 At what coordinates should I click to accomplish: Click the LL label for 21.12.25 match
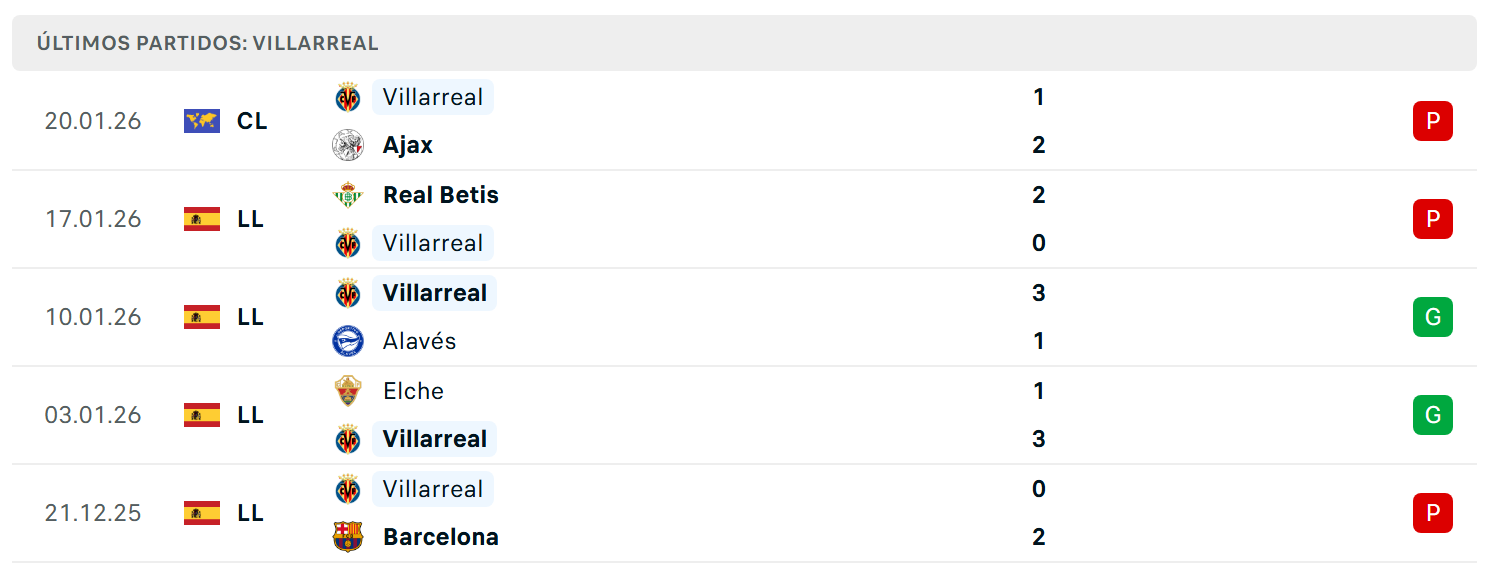tap(250, 513)
